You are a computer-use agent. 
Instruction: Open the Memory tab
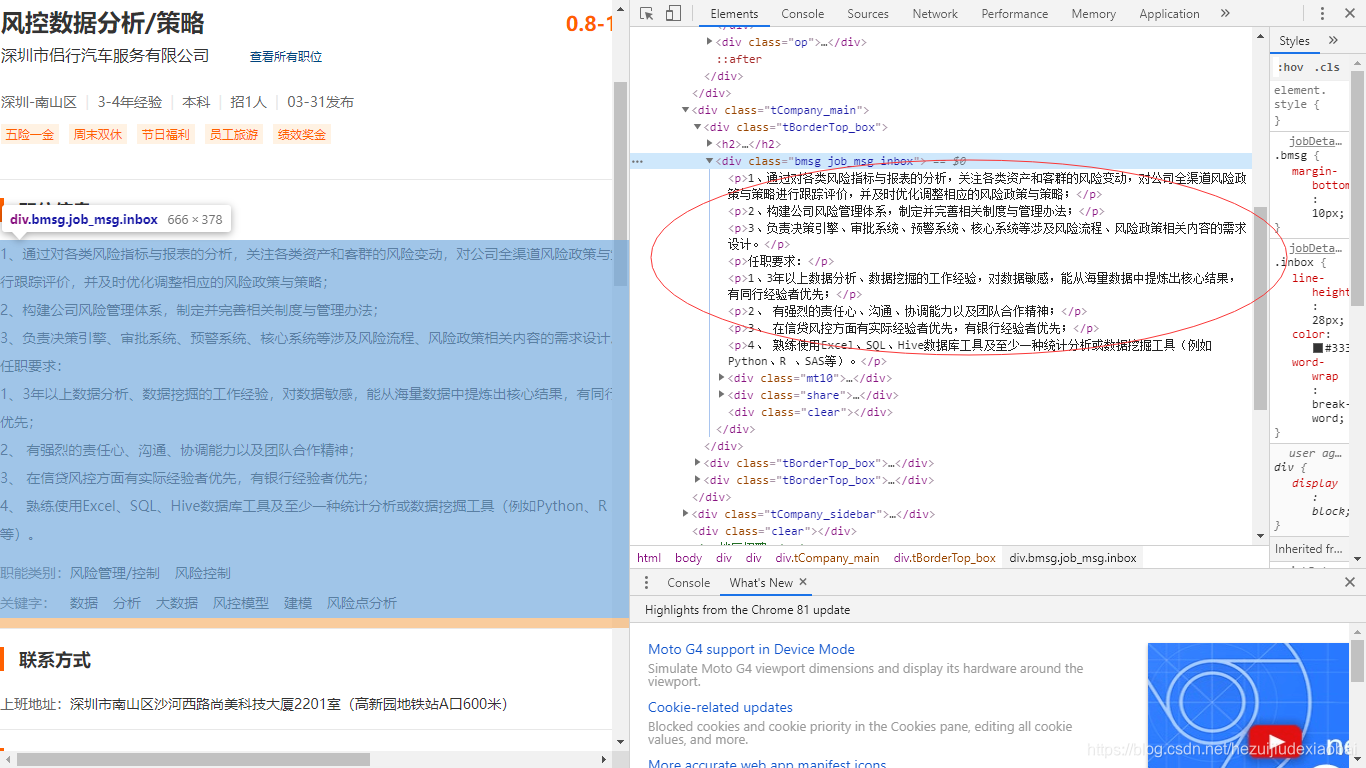[x=1093, y=13]
